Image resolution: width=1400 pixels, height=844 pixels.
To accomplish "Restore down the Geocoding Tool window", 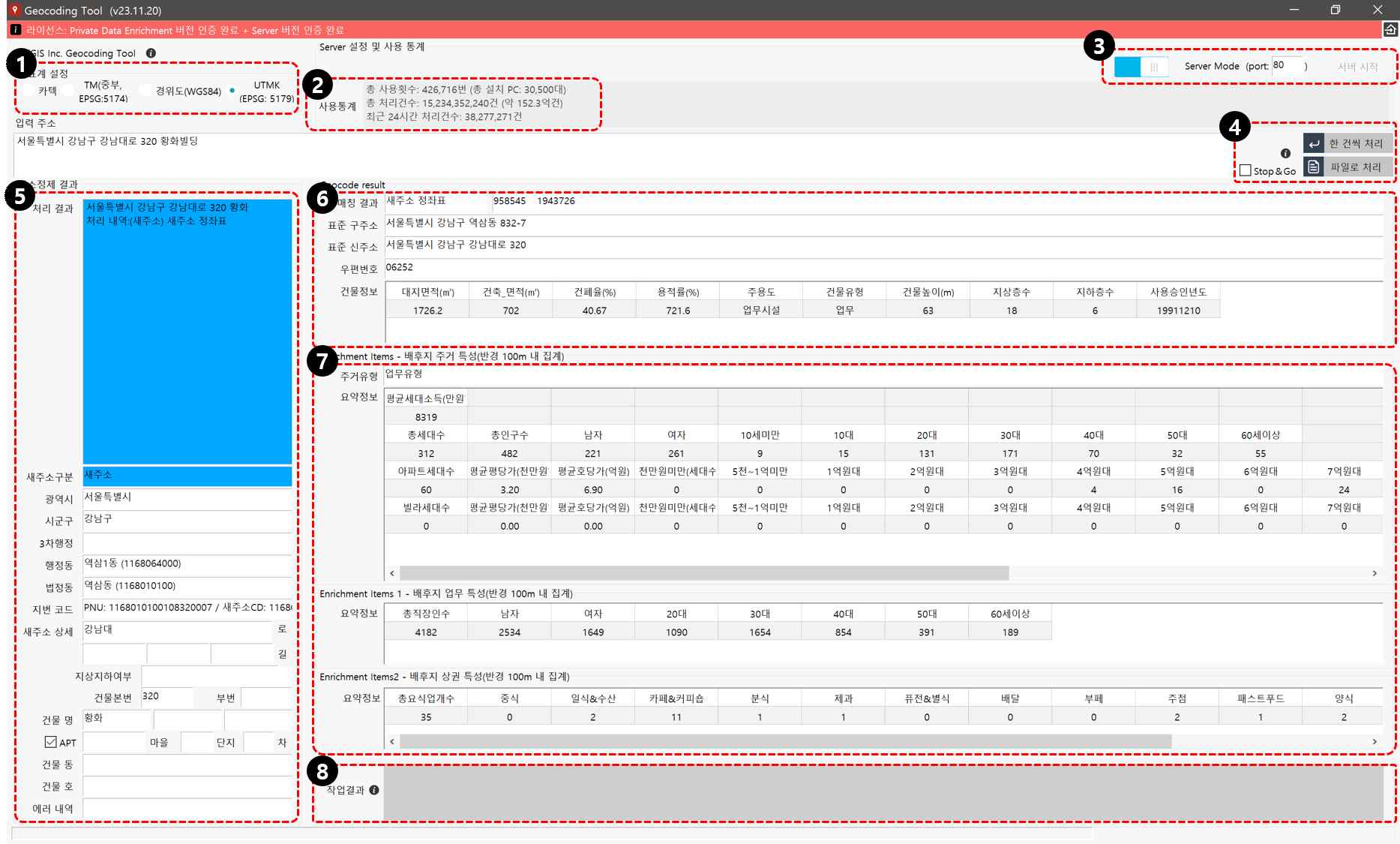I will [1336, 10].
